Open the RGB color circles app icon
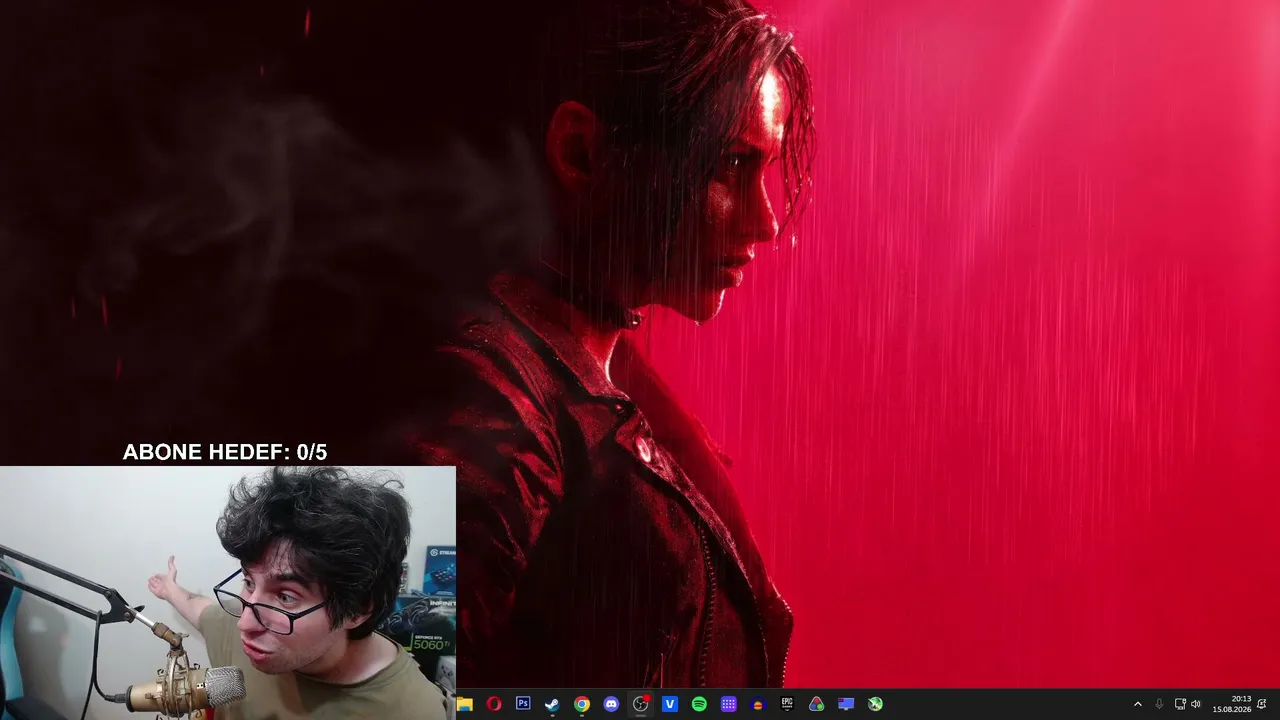This screenshot has height=720, width=1280. (x=817, y=704)
